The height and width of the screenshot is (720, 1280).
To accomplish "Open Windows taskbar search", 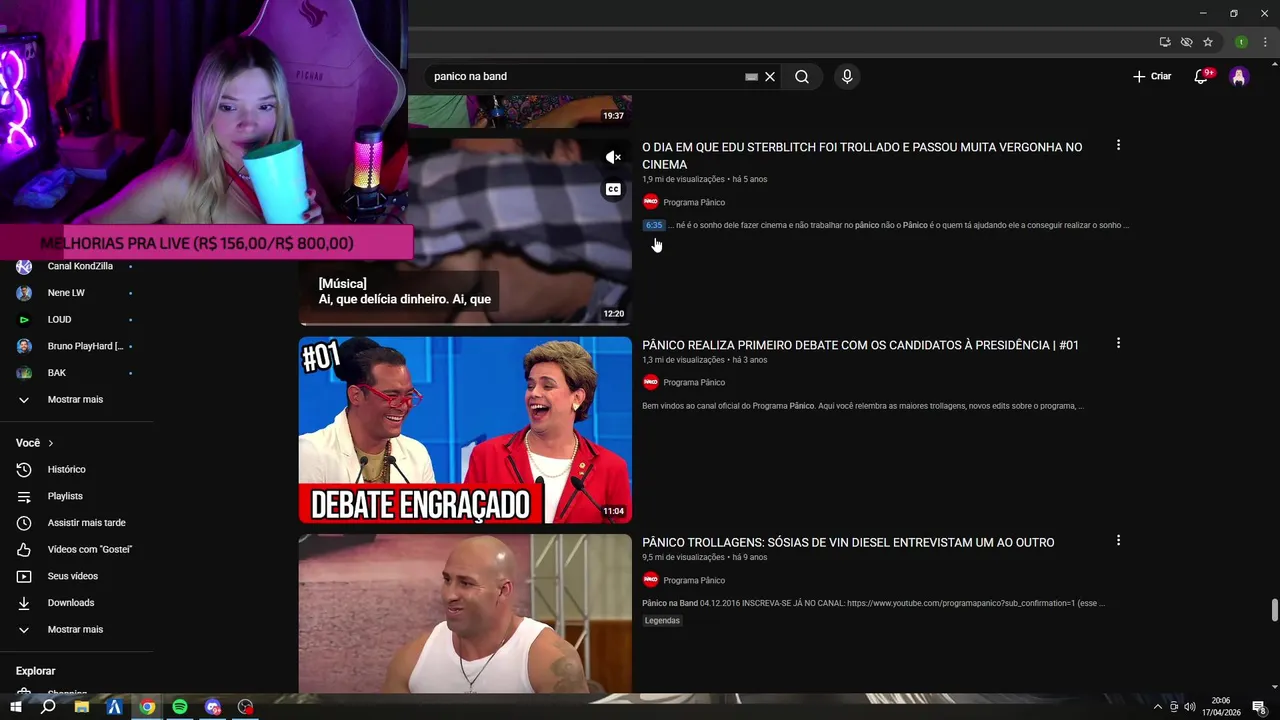I will (48, 707).
